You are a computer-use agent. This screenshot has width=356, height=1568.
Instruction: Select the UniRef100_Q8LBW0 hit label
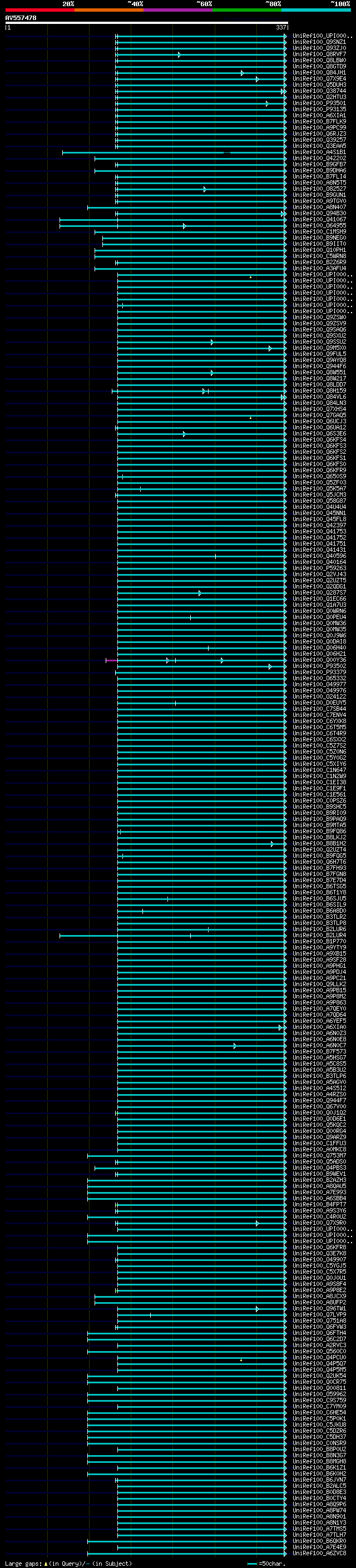tap(319, 60)
